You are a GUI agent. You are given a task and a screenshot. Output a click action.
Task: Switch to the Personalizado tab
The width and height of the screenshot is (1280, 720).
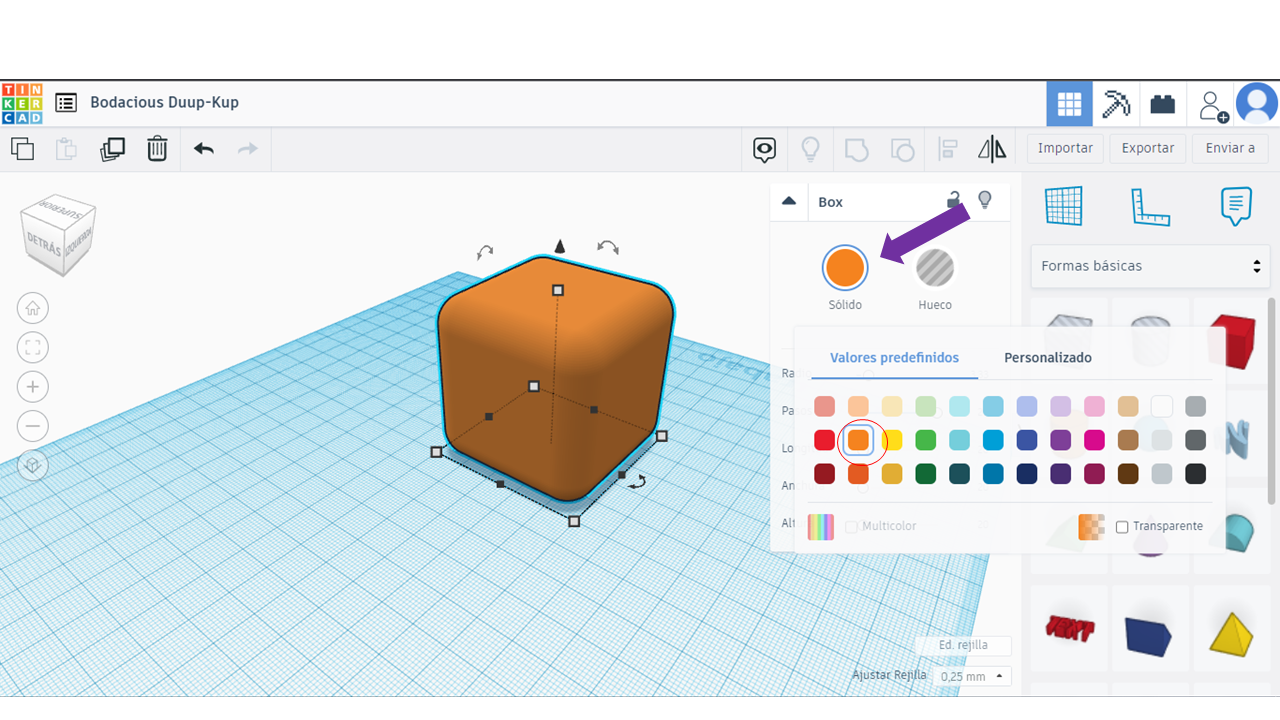pos(1048,357)
